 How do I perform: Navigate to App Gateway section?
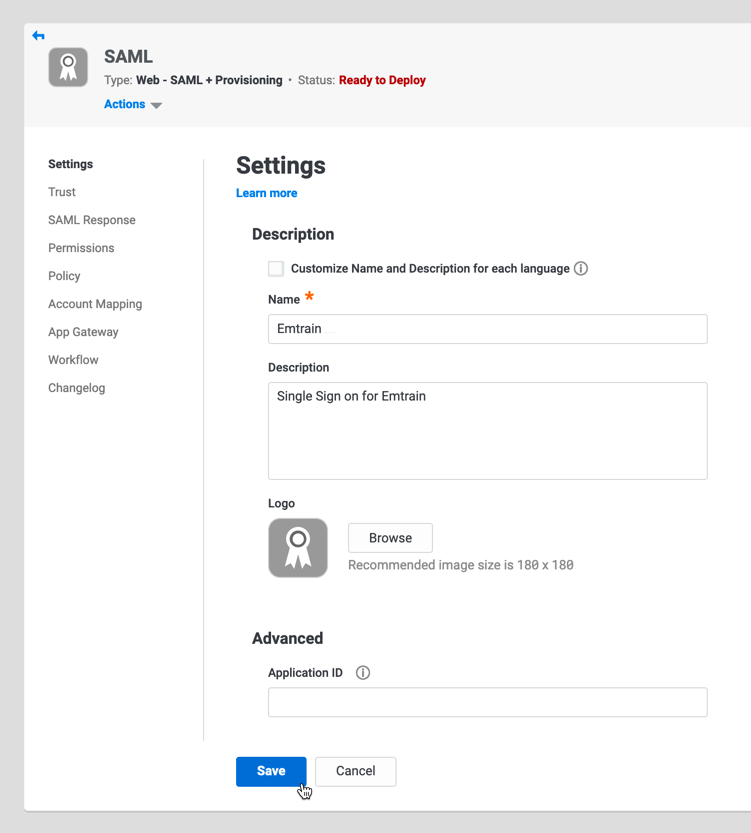click(83, 332)
